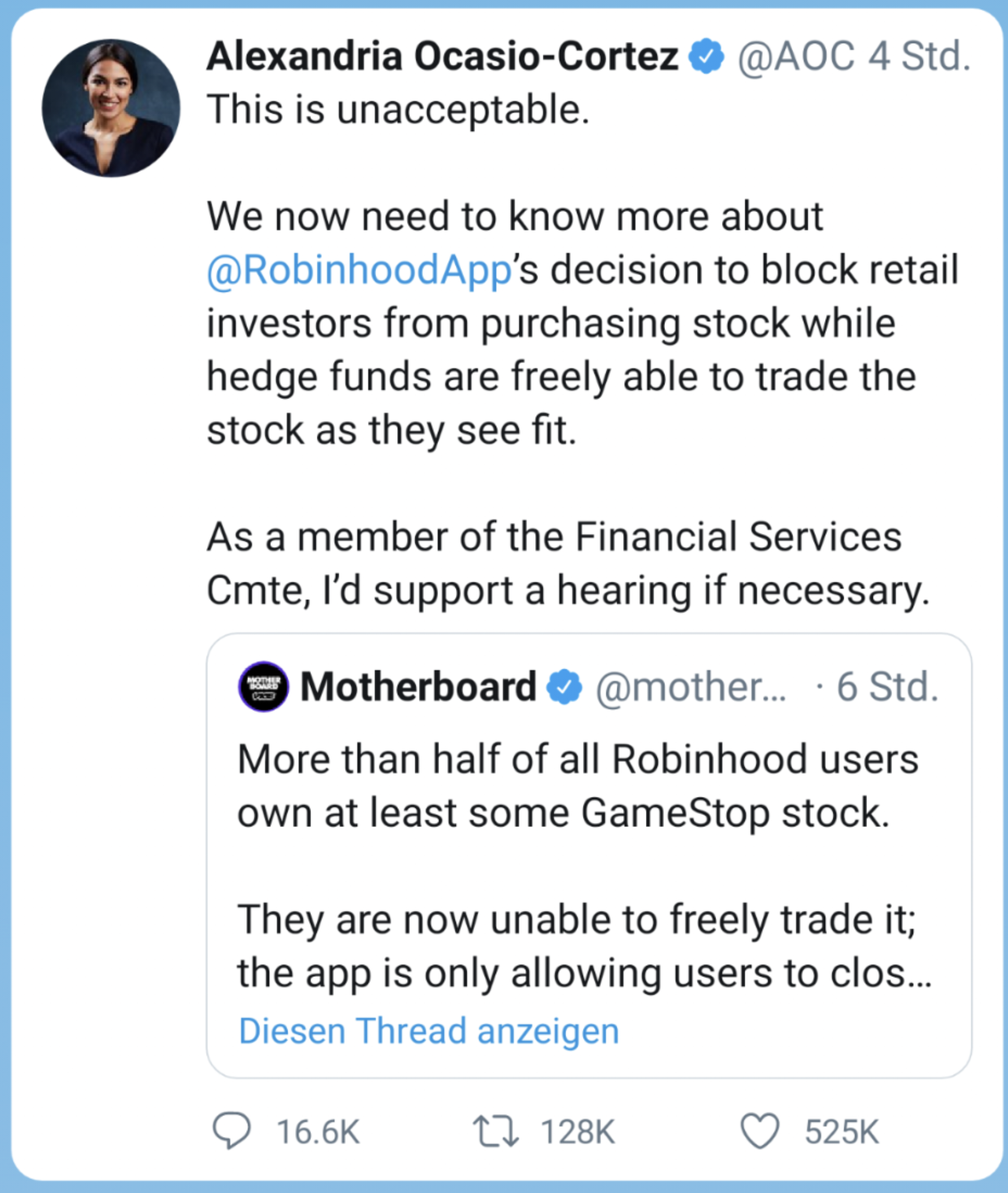The height and width of the screenshot is (1193, 1008).
Task: Retweet using the retweet arrows icon
Action: click(496, 1131)
